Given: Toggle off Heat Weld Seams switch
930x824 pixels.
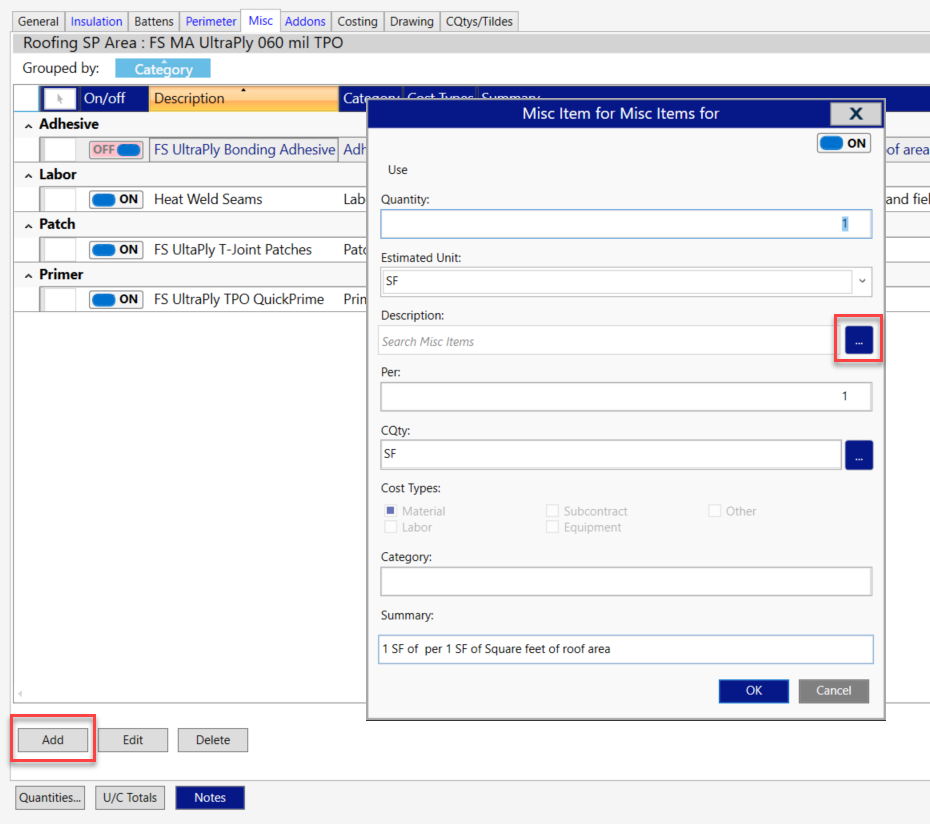Looking at the screenshot, I should 116,199.
